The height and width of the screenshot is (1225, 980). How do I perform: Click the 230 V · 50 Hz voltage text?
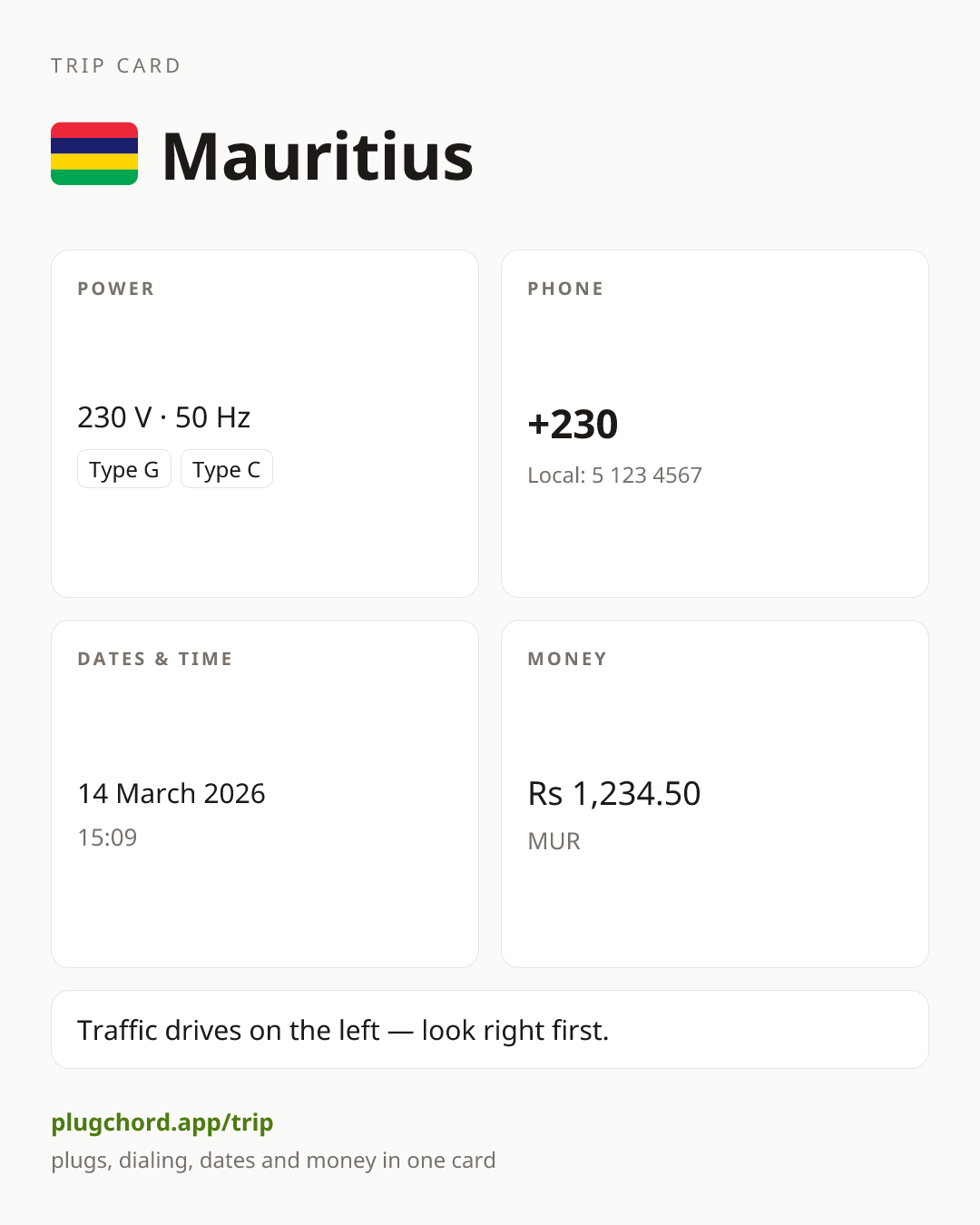163,417
